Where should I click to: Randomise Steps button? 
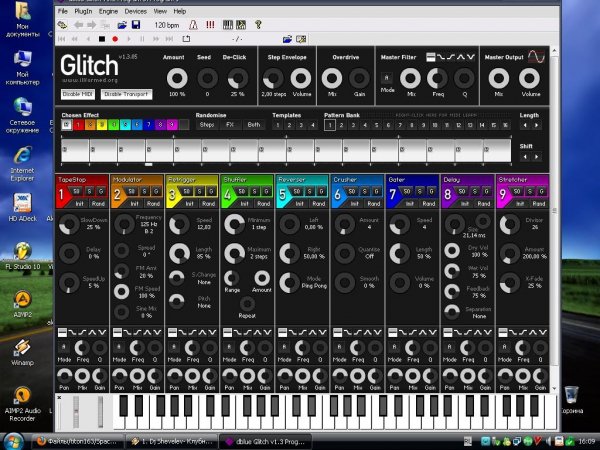(207, 125)
